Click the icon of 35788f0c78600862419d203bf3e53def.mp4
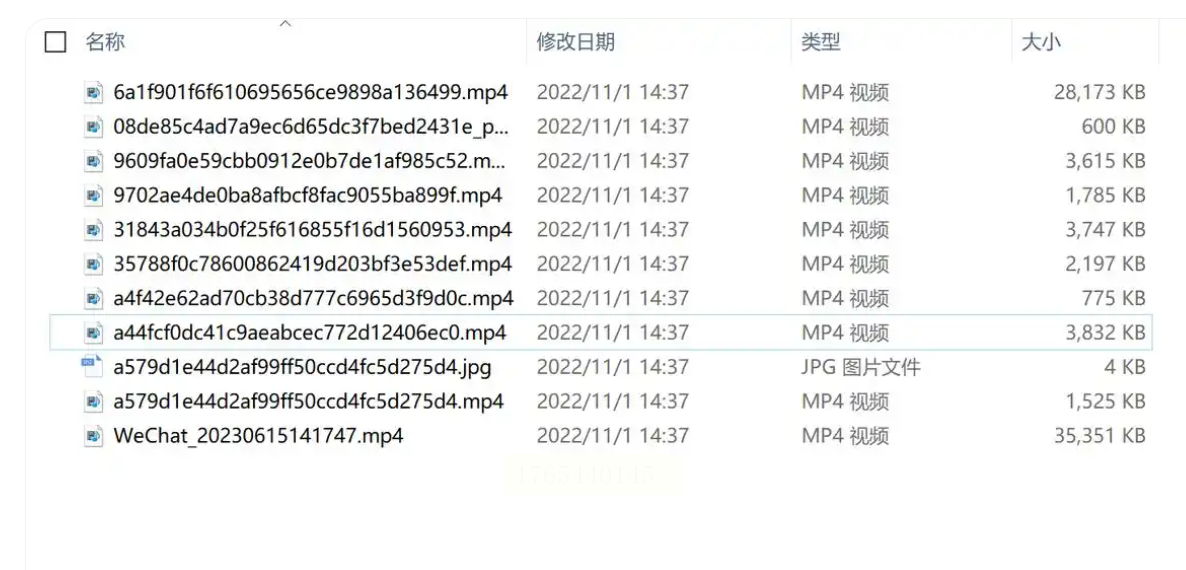Viewport: 1186px width, 570px height. pyautogui.click(x=93, y=265)
